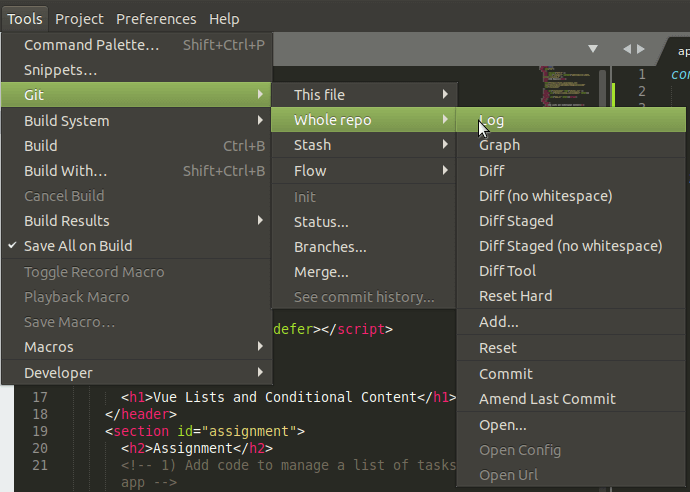Expand the Stash submenu

pyautogui.click(x=364, y=145)
